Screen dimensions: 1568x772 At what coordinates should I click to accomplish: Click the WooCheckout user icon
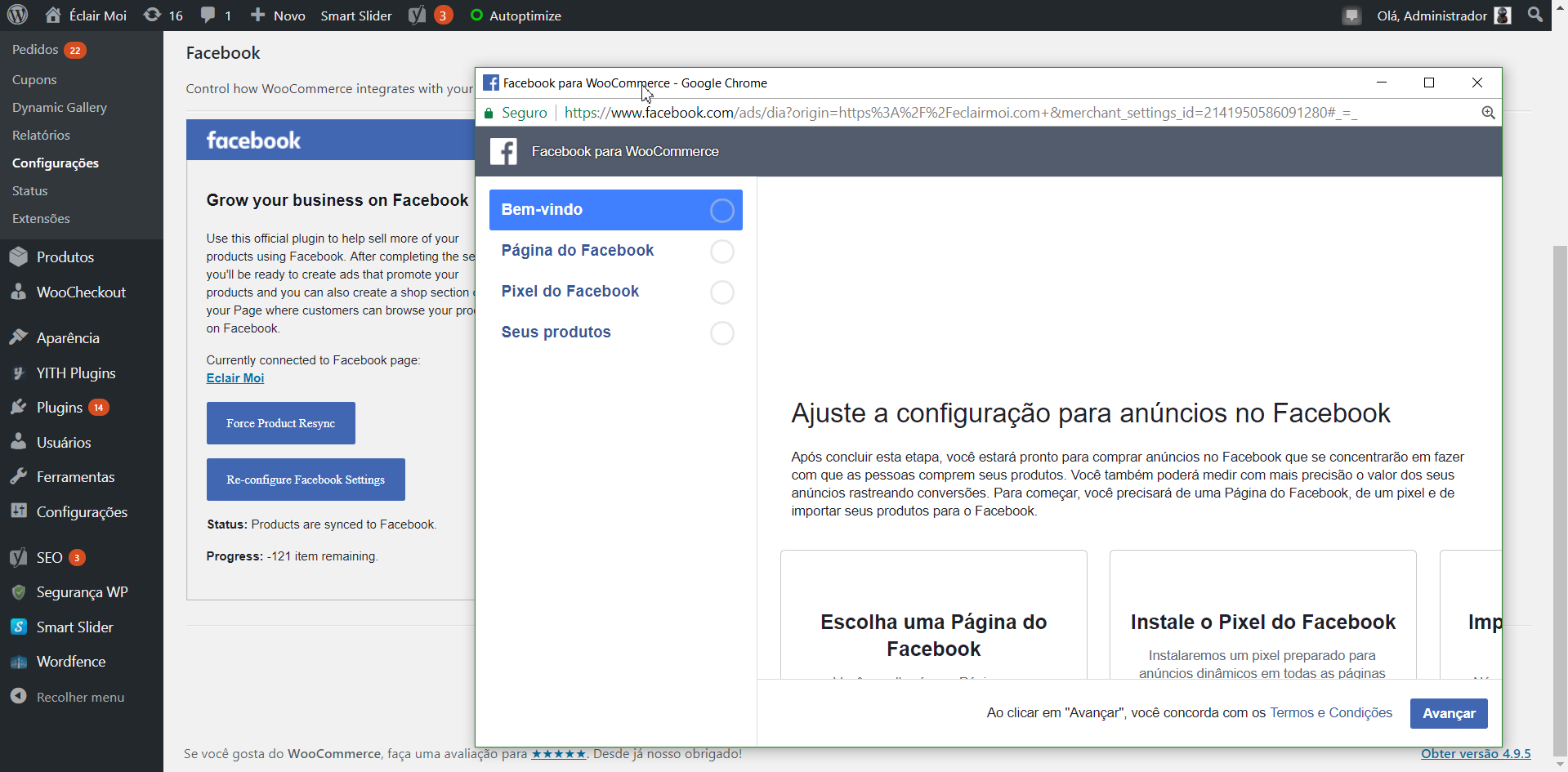[x=19, y=292]
